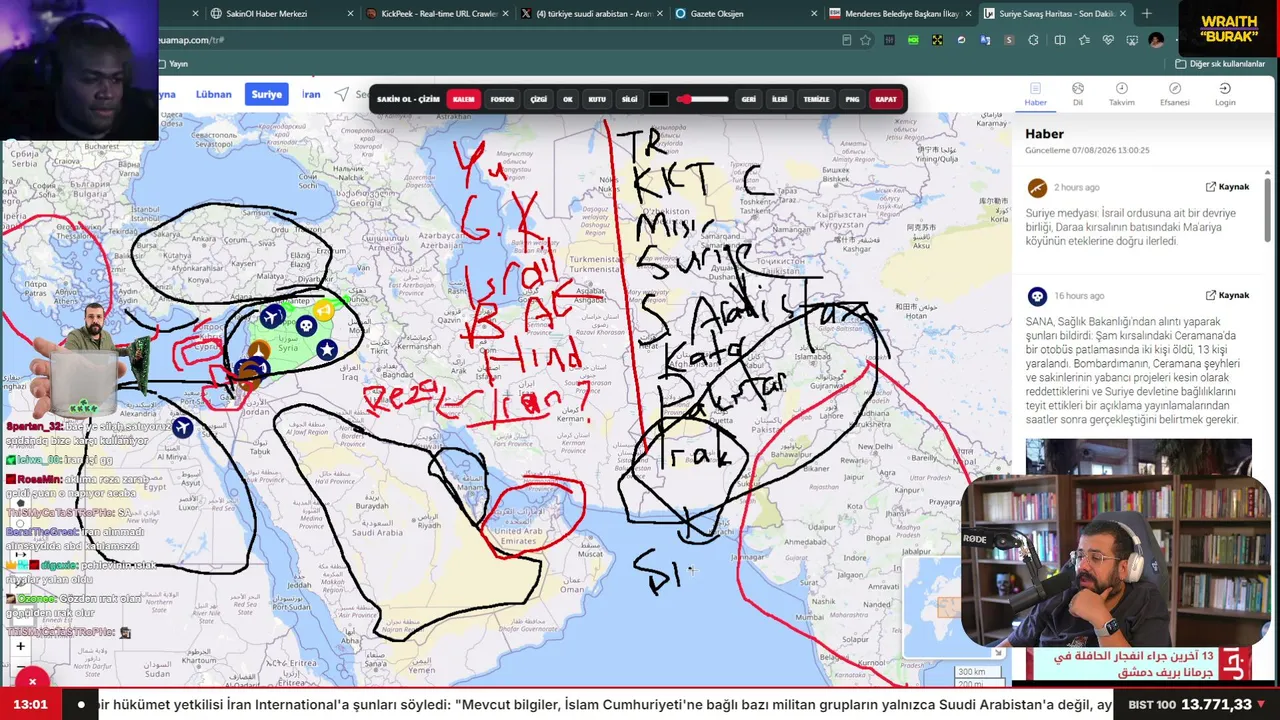Viewport: 1280px width, 720px height.
Task: Choose the ÇİZGİ line tool
Action: [x=539, y=99]
